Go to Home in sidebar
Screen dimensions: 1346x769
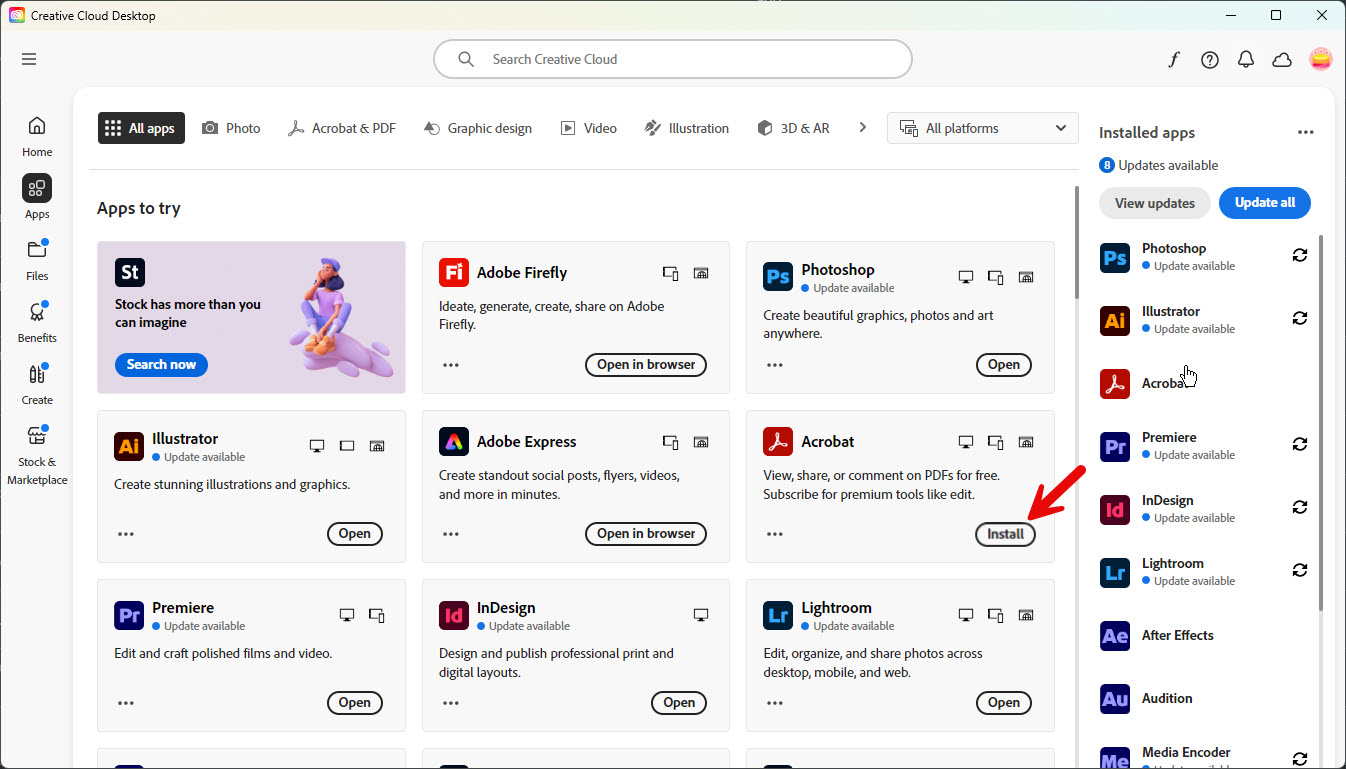[x=37, y=136]
